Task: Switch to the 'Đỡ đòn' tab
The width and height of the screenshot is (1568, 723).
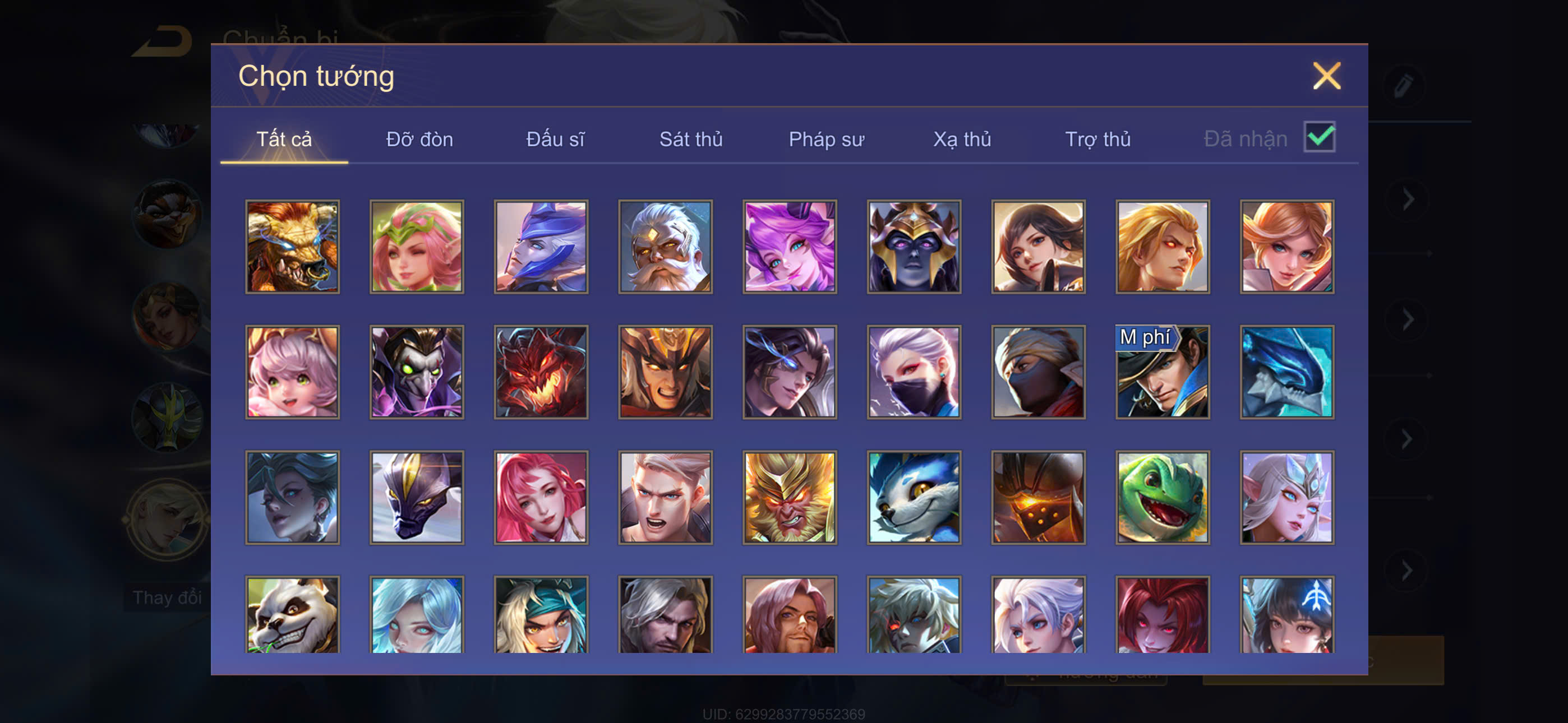Action: 419,140
